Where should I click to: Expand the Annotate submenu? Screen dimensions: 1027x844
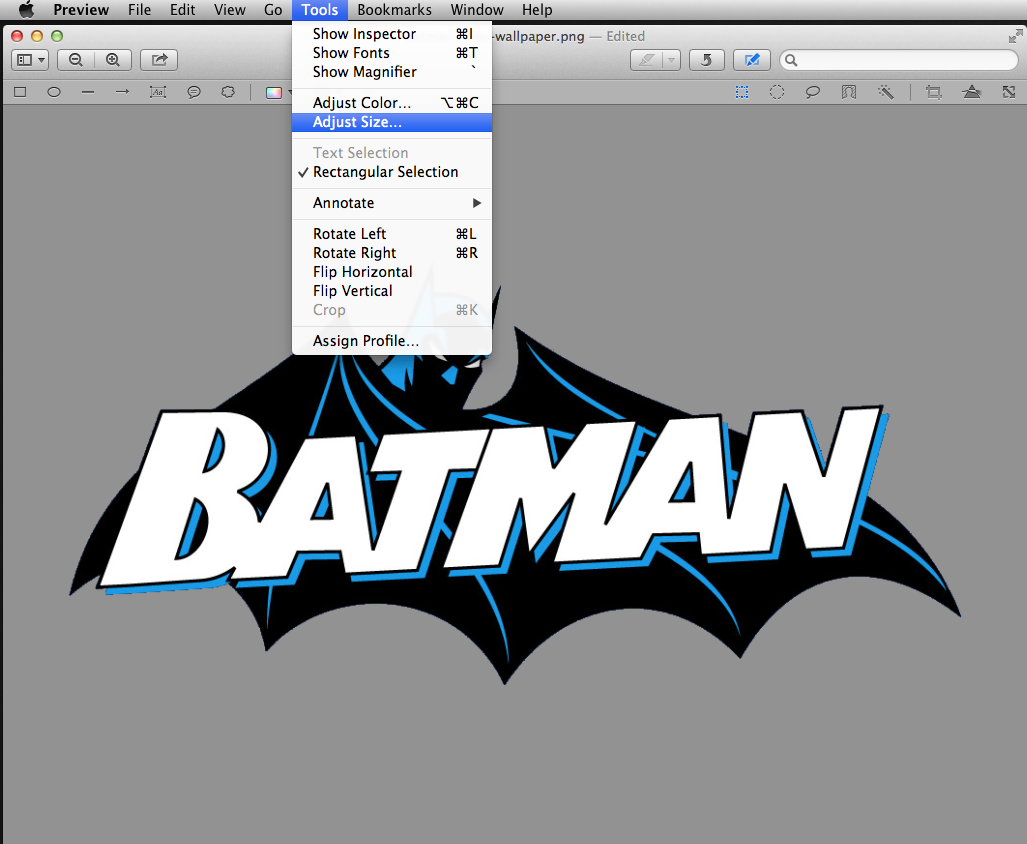392,203
